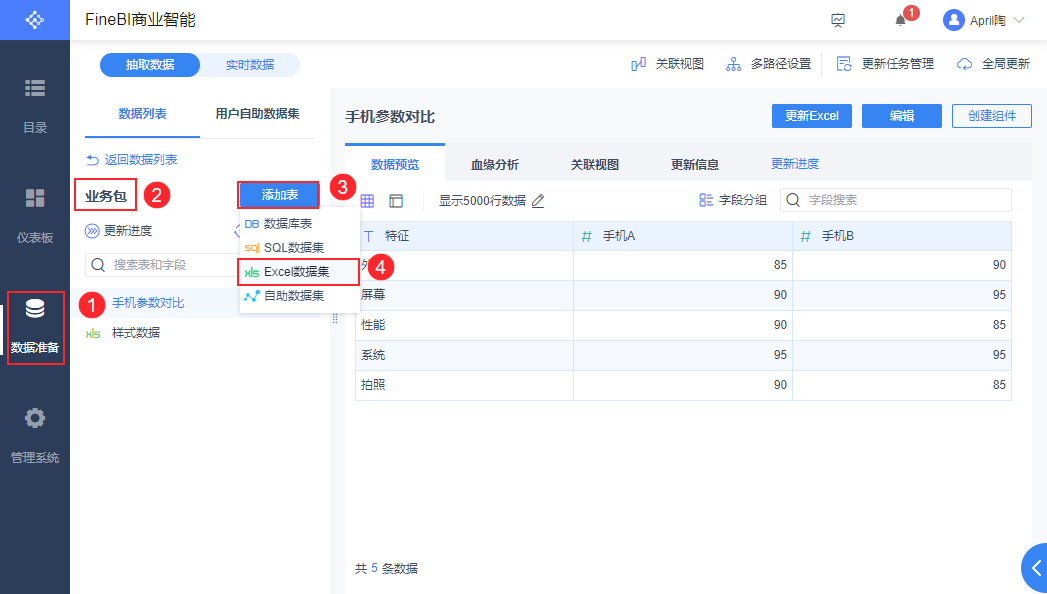The width and height of the screenshot is (1047, 594).
Task: Click the presentation screen icon in header
Action: [838, 20]
